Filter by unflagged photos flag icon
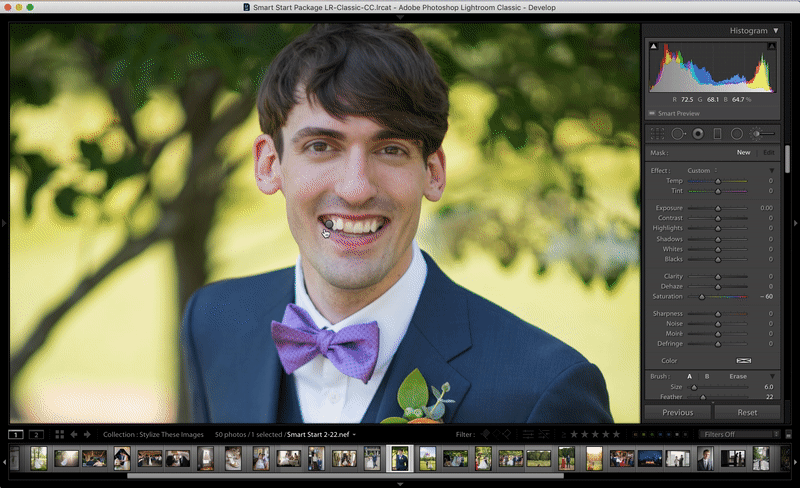This screenshot has width=800, height=488. click(x=496, y=434)
